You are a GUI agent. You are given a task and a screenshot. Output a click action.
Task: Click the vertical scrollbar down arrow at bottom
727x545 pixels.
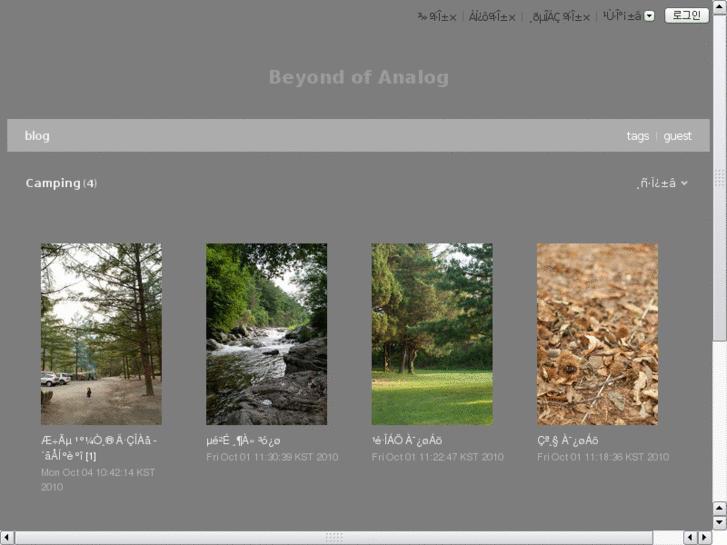719,523
